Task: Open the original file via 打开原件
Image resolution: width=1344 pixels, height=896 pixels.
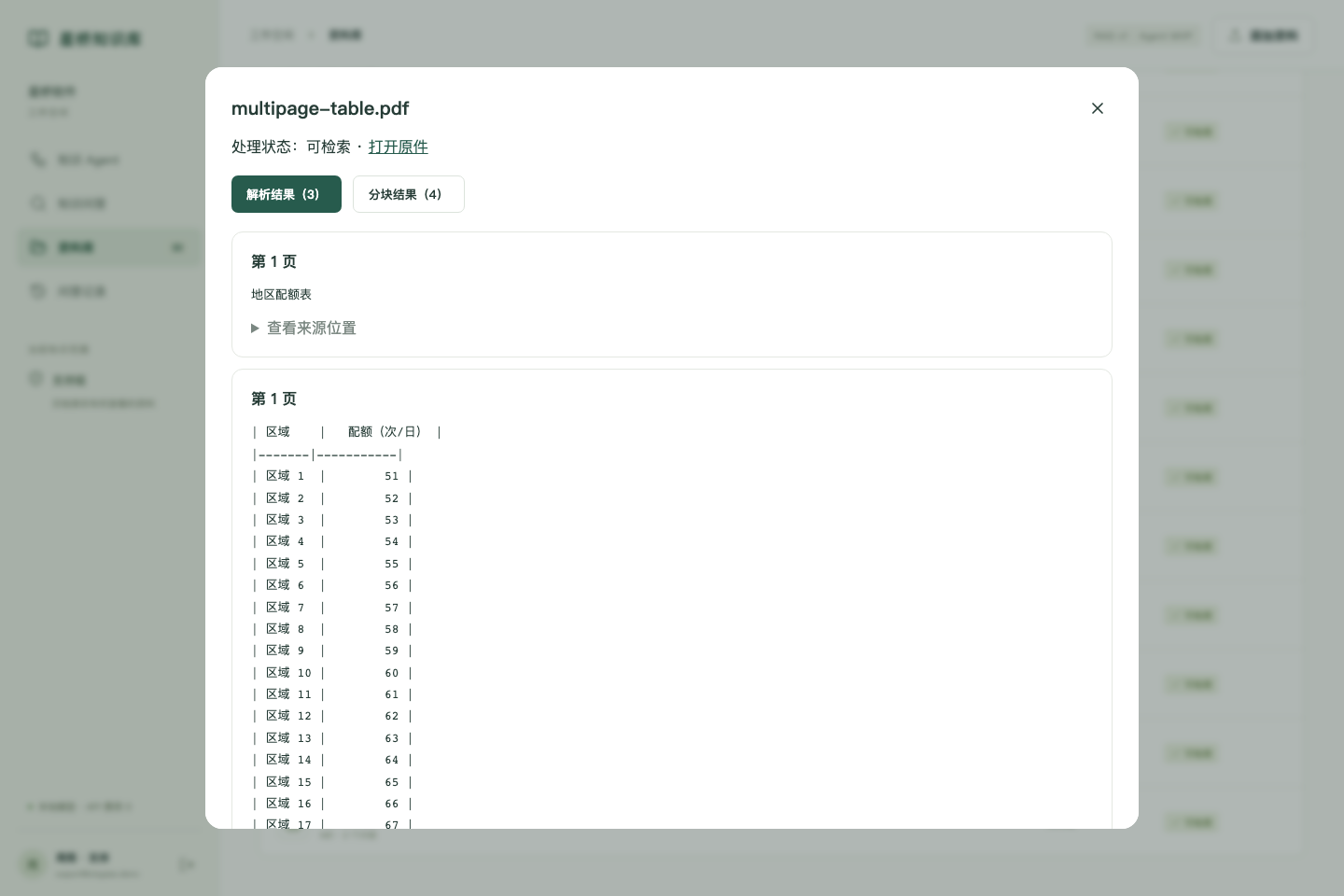Action: 399,147
